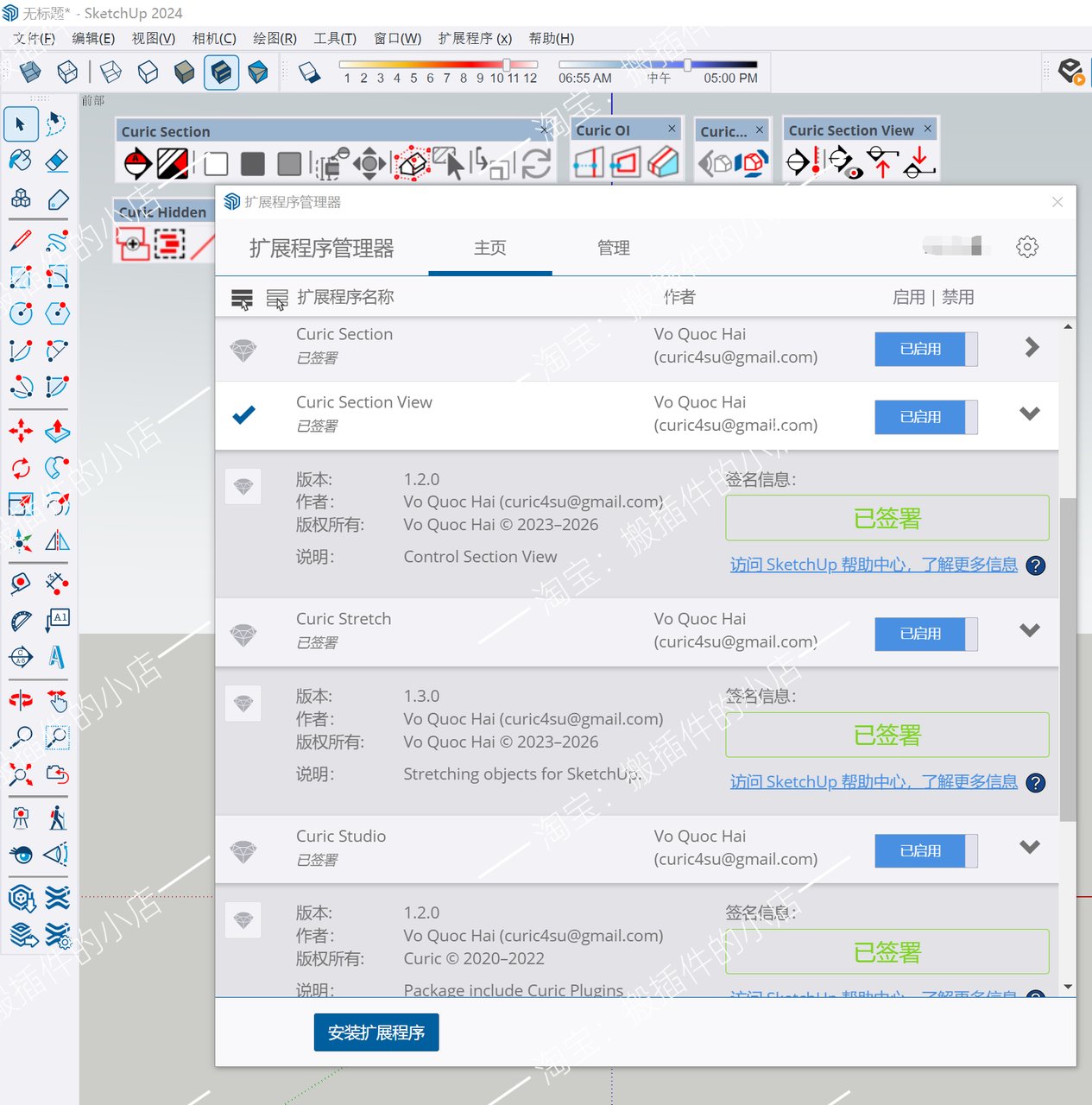
Task: Switch to the 主页 tab
Action: 490,248
